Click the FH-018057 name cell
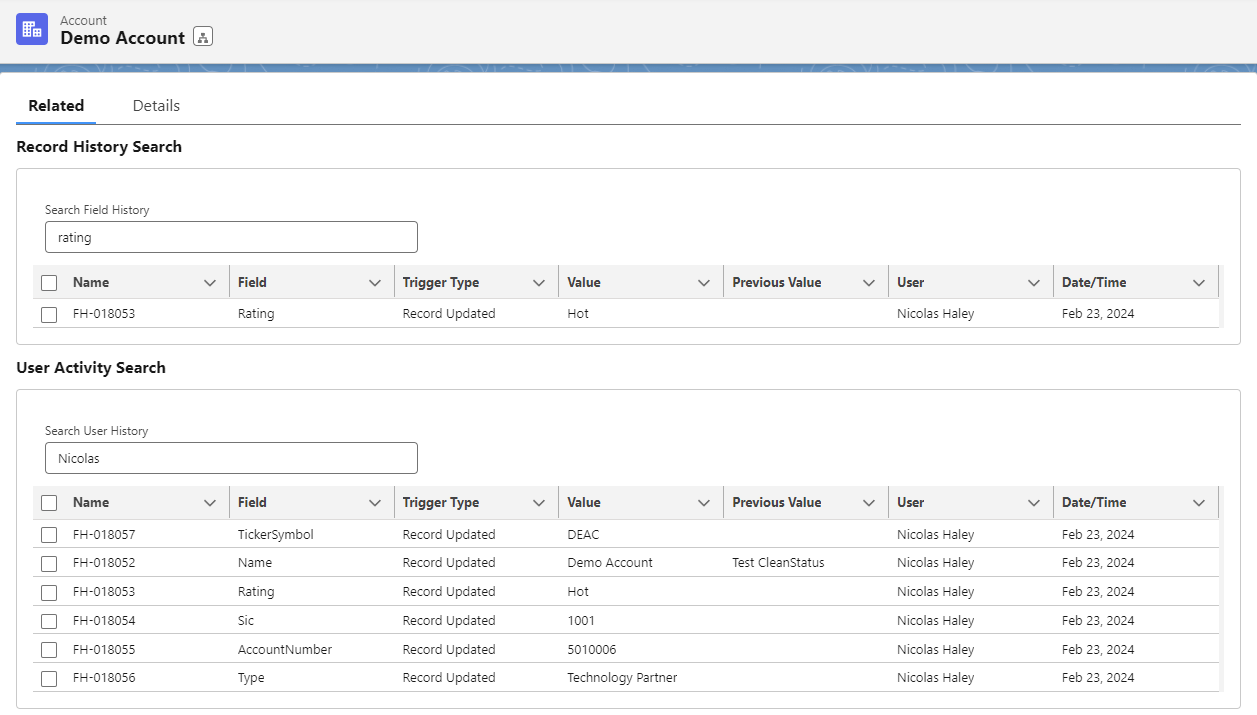 click(x=104, y=535)
